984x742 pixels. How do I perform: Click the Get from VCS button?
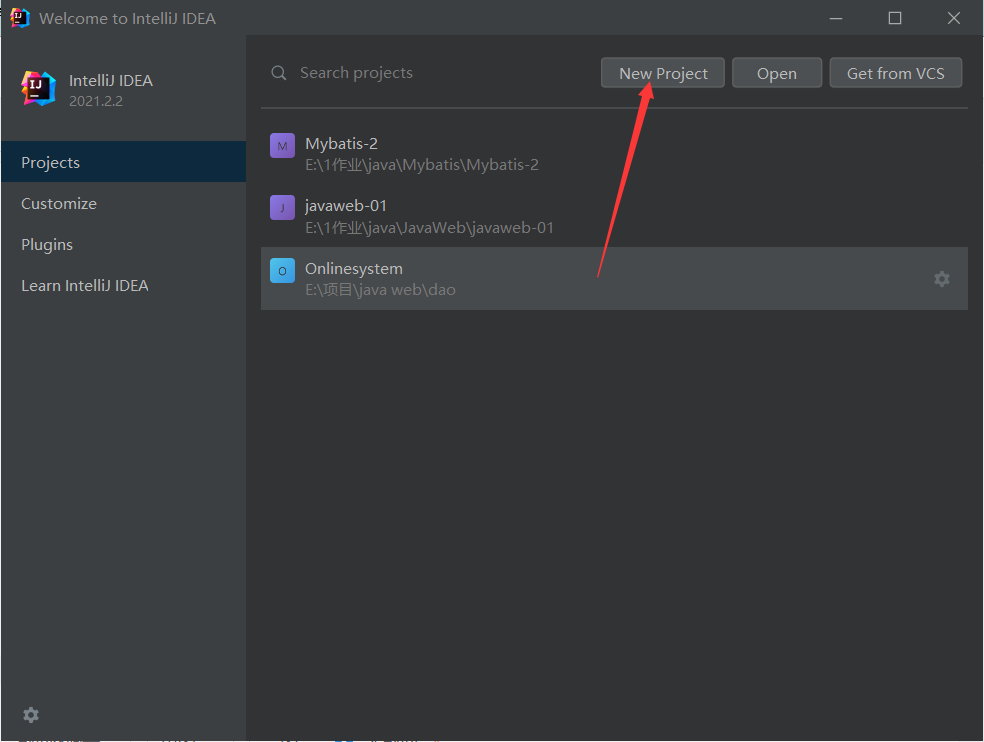(x=895, y=73)
